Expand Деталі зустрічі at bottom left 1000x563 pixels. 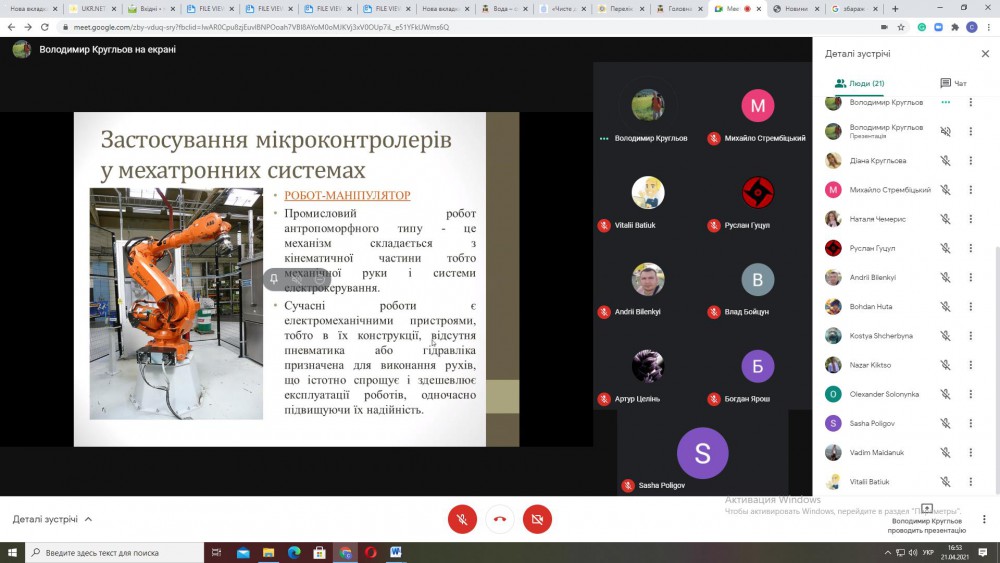pos(52,519)
